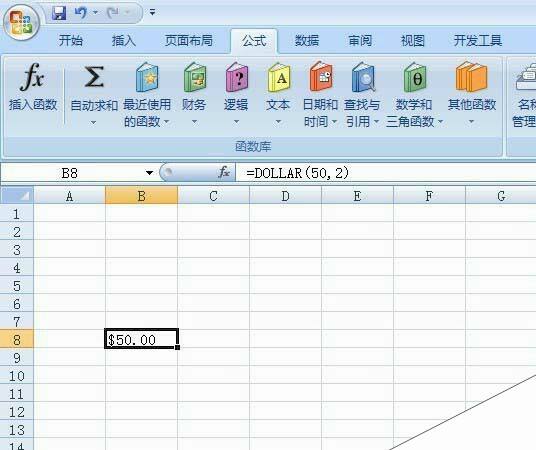Select column F header

[429, 196]
